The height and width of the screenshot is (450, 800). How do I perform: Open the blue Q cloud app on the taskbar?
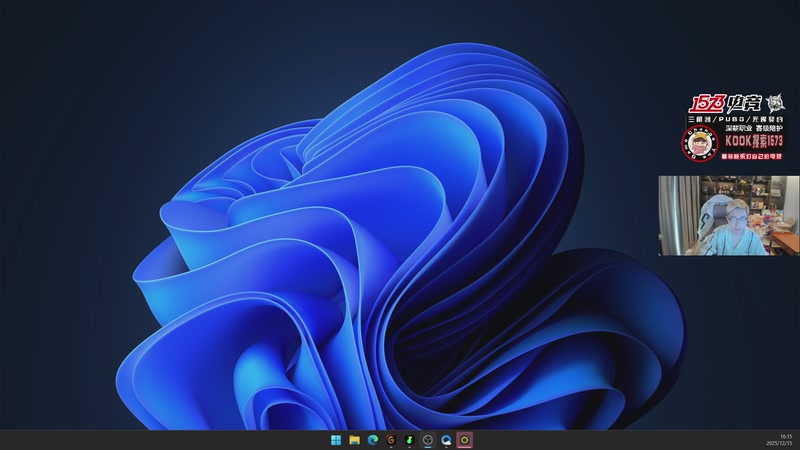(446, 440)
